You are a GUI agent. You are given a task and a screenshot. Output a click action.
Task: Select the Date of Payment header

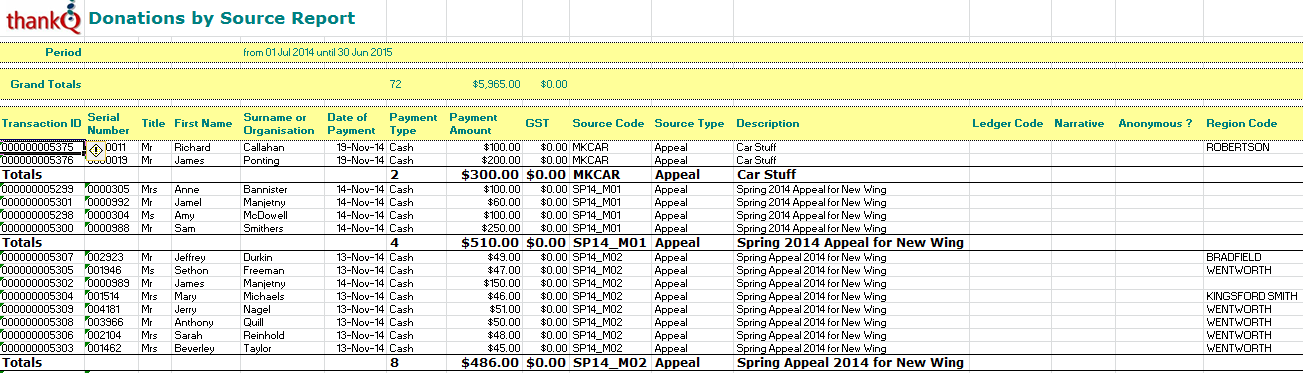tap(351, 124)
